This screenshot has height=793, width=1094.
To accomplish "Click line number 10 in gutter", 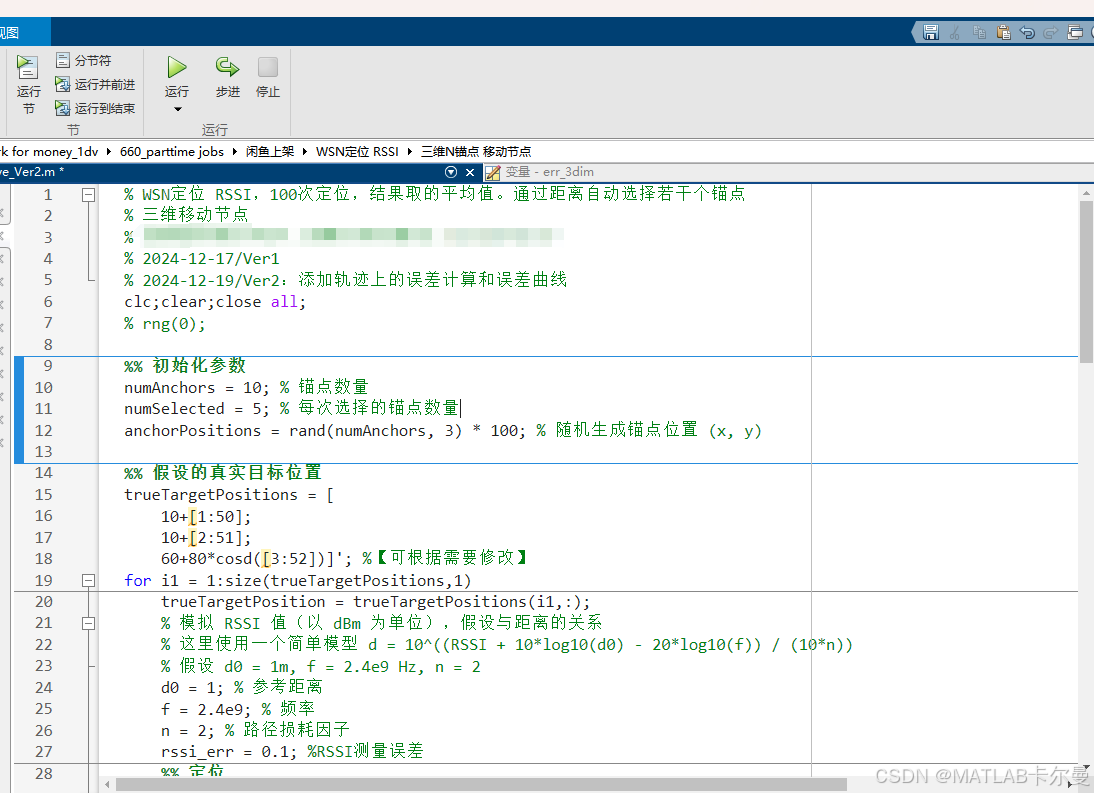I will (x=43, y=388).
